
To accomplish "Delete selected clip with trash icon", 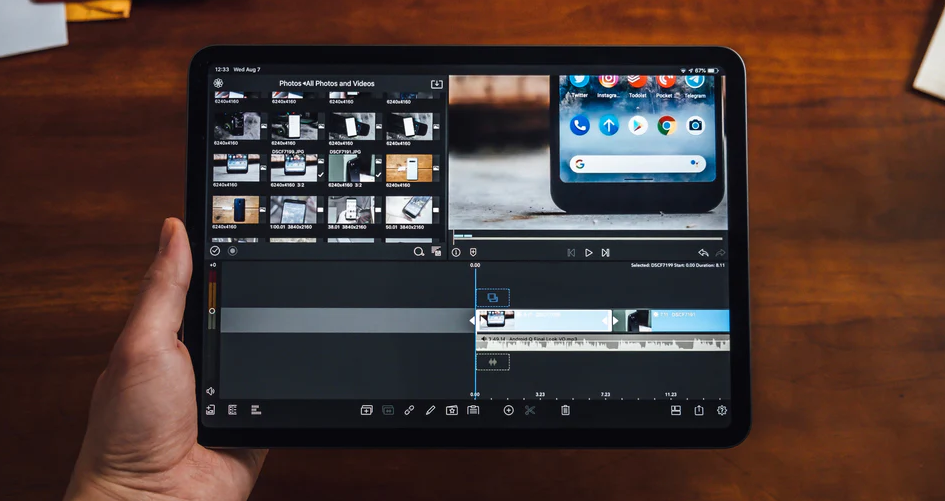I will 565,411.
